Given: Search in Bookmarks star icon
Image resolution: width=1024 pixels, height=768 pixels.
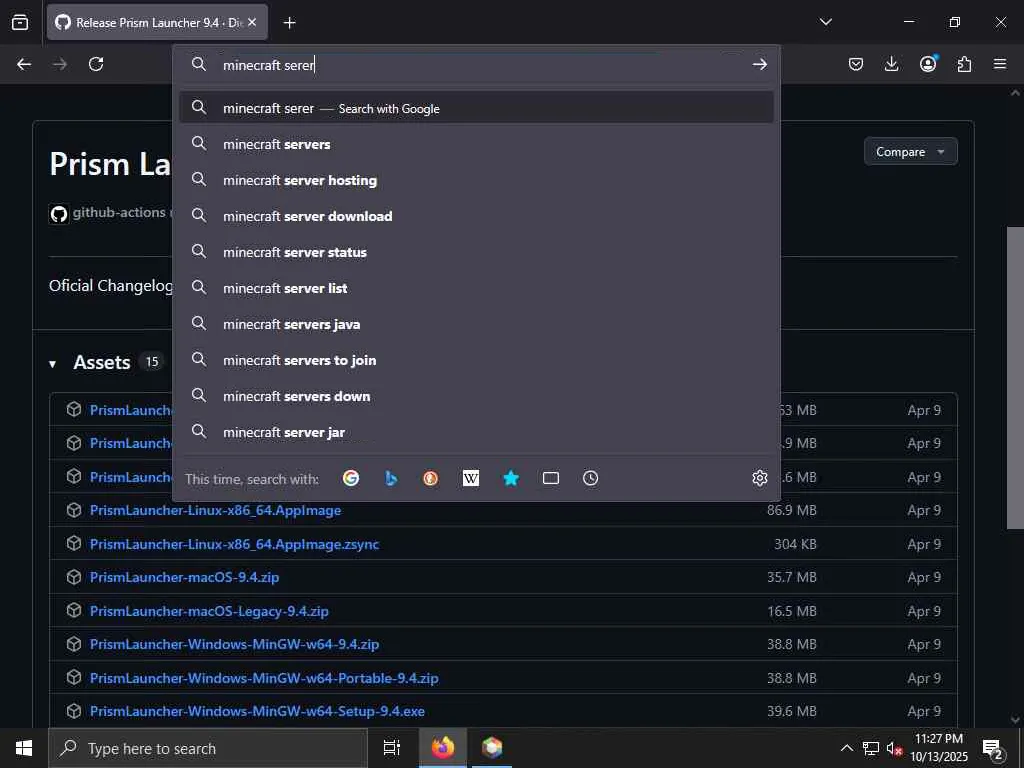Looking at the screenshot, I should (511, 478).
